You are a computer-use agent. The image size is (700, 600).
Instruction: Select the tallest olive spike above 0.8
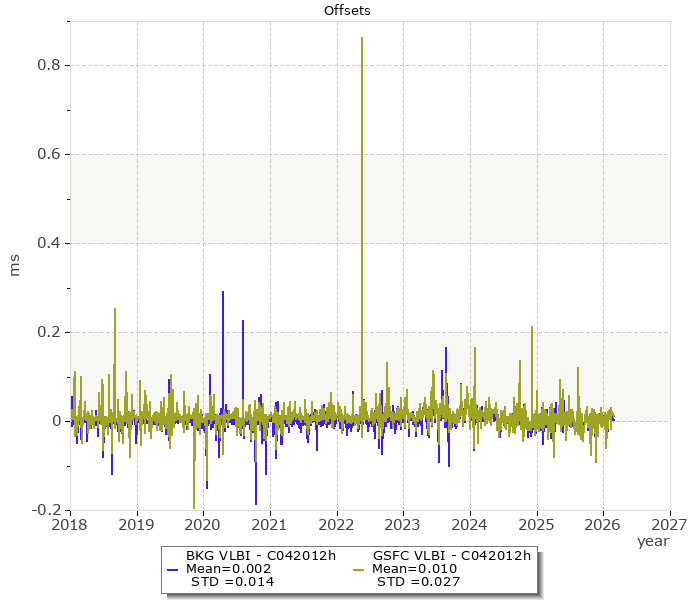tap(361, 40)
